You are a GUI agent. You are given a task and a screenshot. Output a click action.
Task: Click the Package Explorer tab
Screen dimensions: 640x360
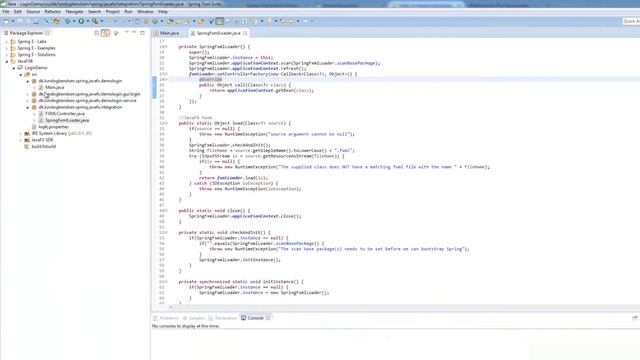click(x=26, y=33)
